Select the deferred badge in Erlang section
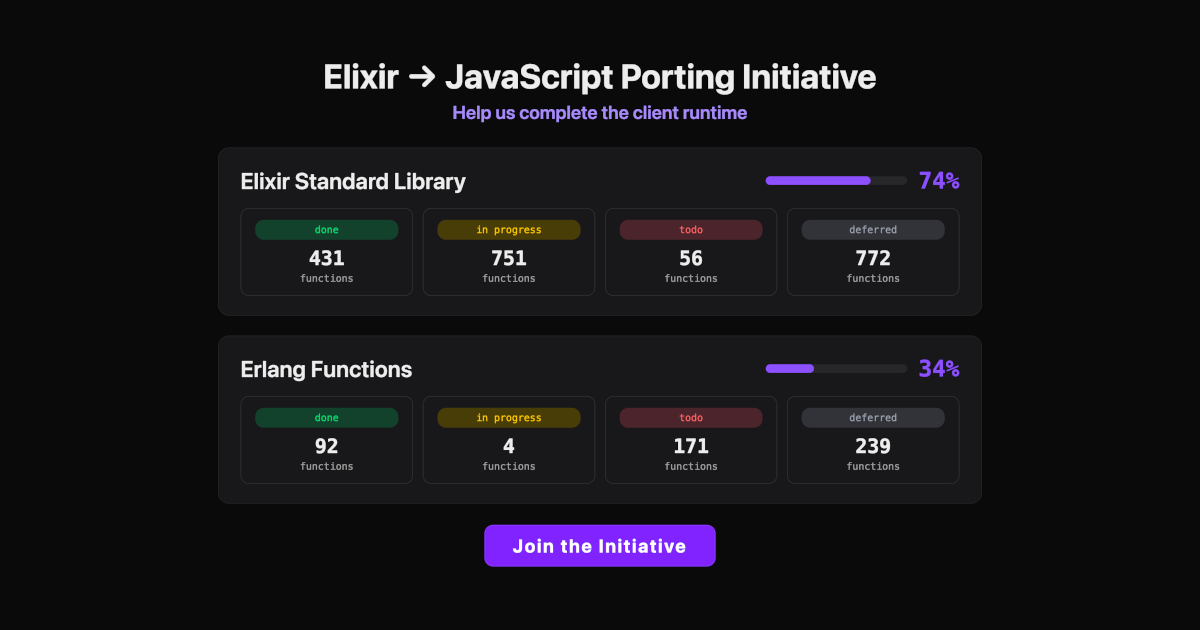1200x630 pixels. click(x=872, y=417)
